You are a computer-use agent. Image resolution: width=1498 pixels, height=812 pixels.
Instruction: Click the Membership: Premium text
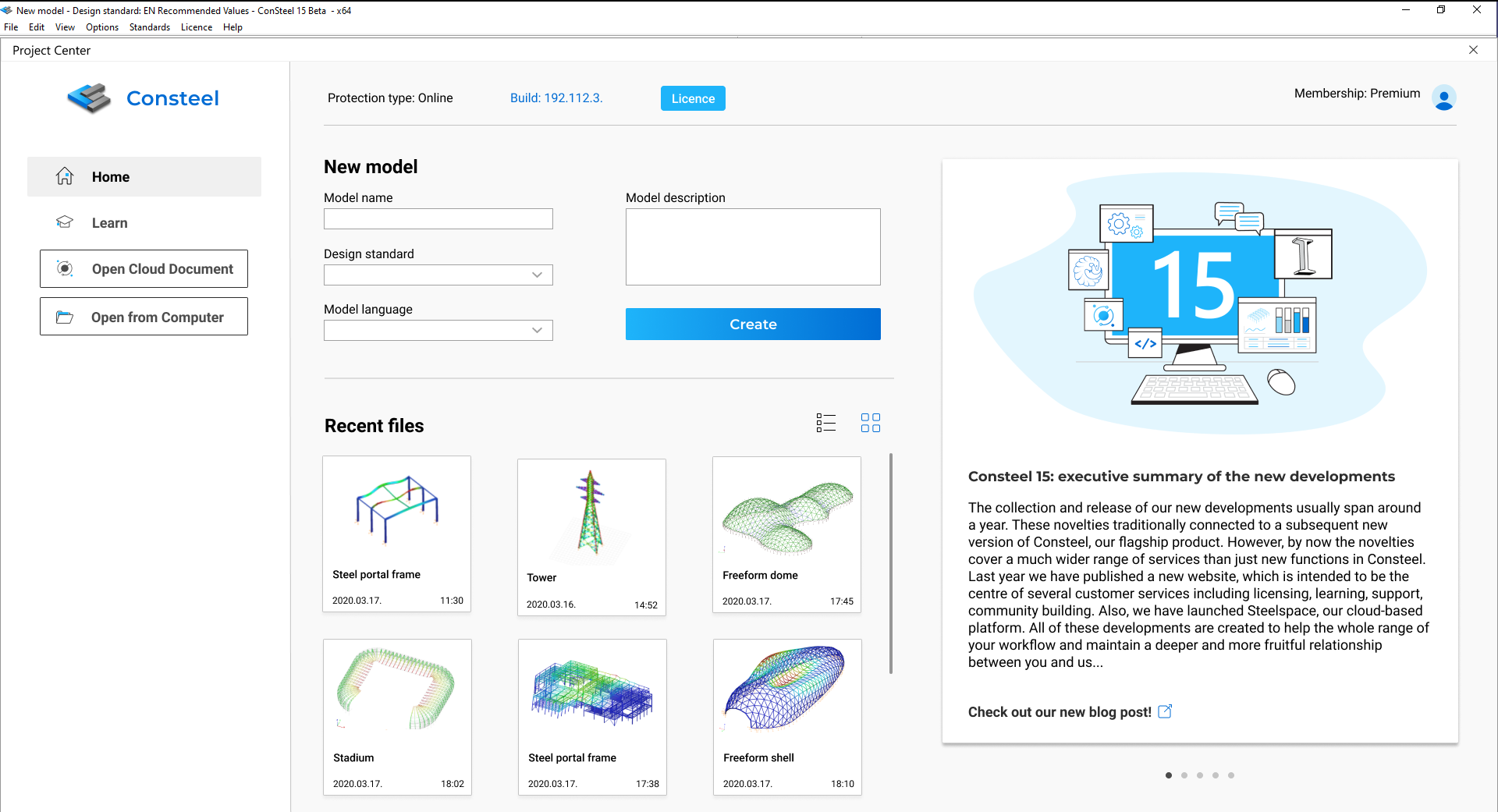(1357, 93)
